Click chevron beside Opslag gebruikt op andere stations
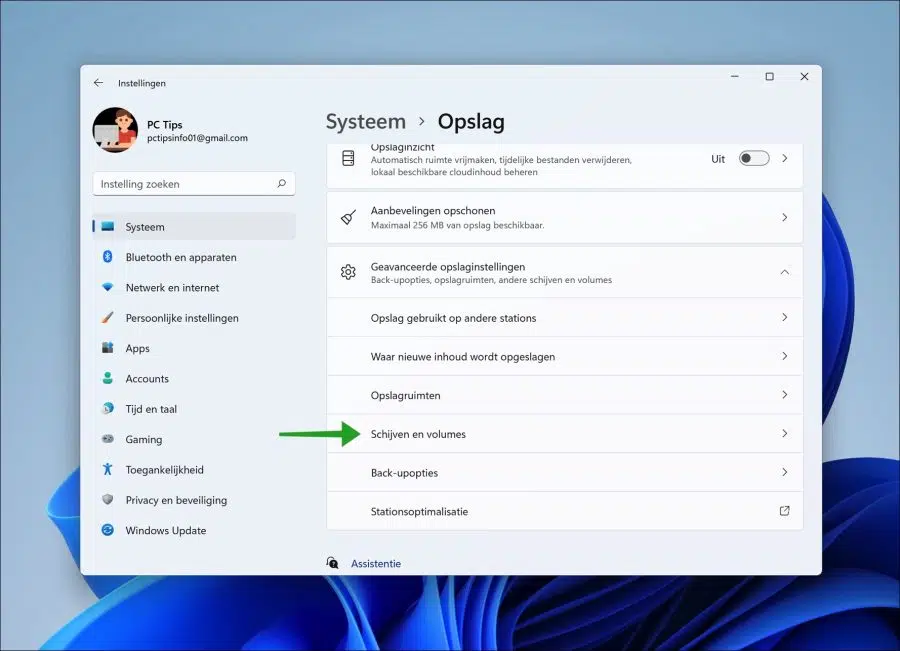This screenshot has width=900, height=651. [x=785, y=317]
